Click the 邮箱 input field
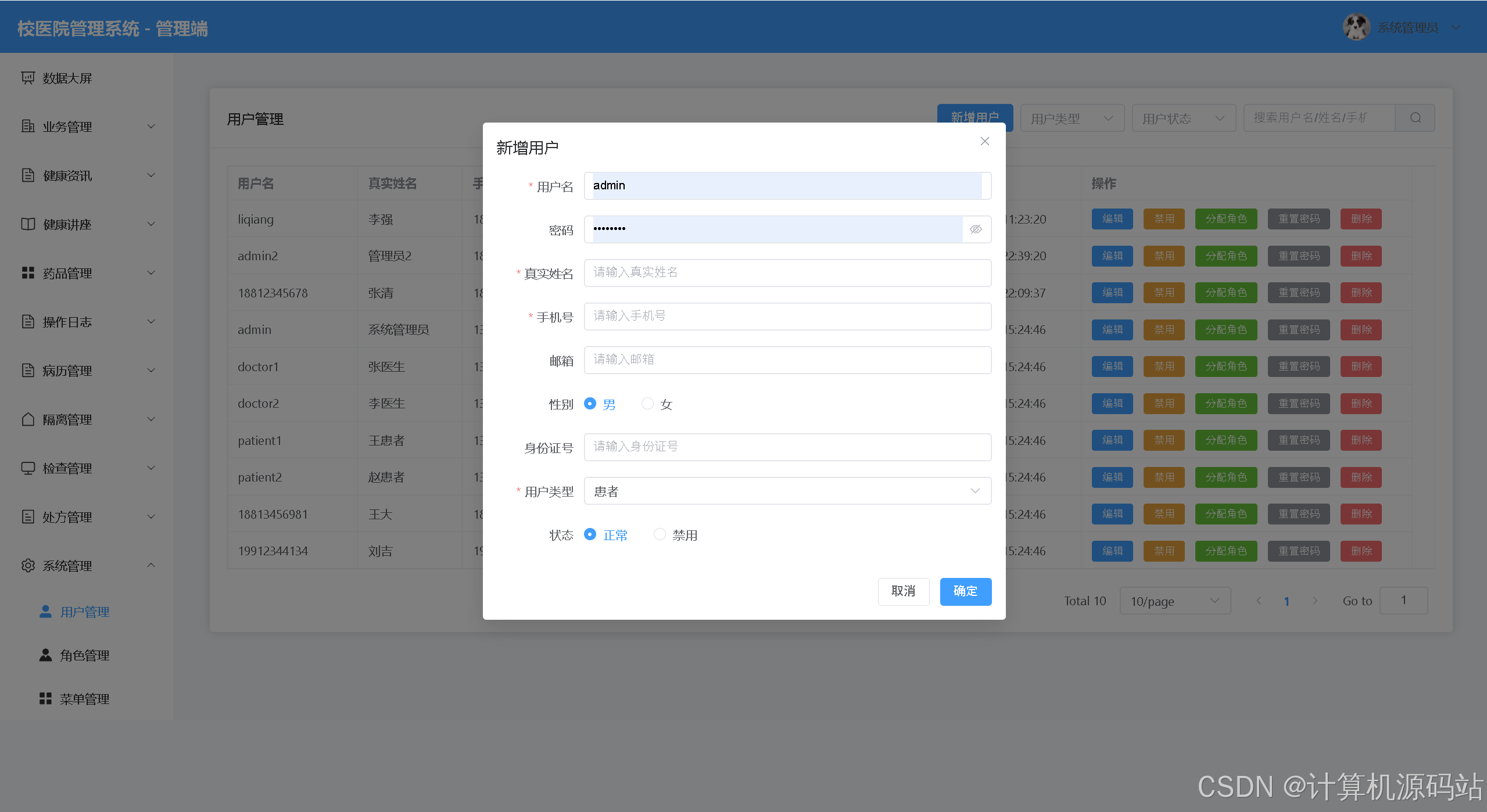This screenshot has height=812, width=1487. point(787,360)
